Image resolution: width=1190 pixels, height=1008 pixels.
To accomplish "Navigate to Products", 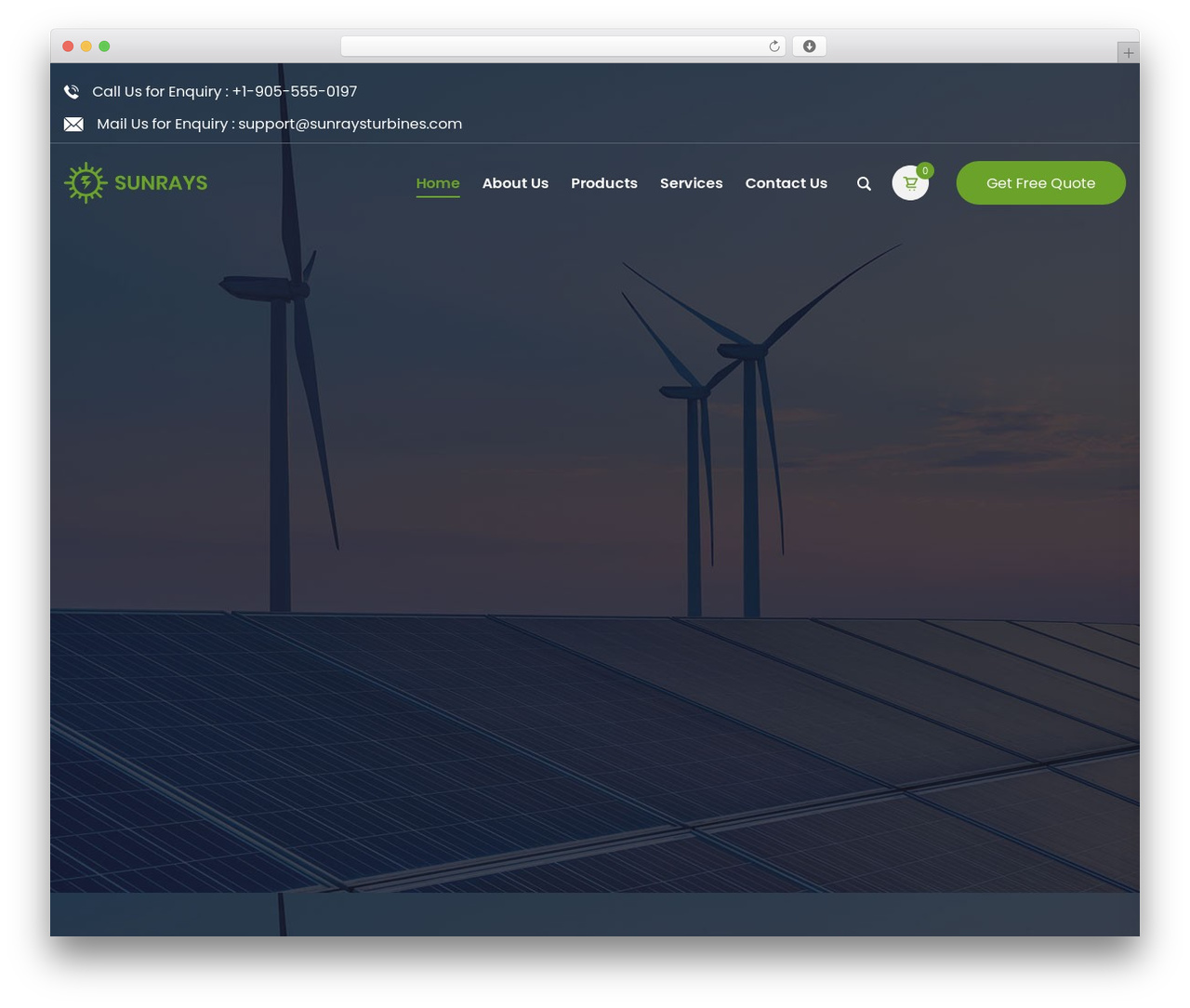I will click(604, 183).
